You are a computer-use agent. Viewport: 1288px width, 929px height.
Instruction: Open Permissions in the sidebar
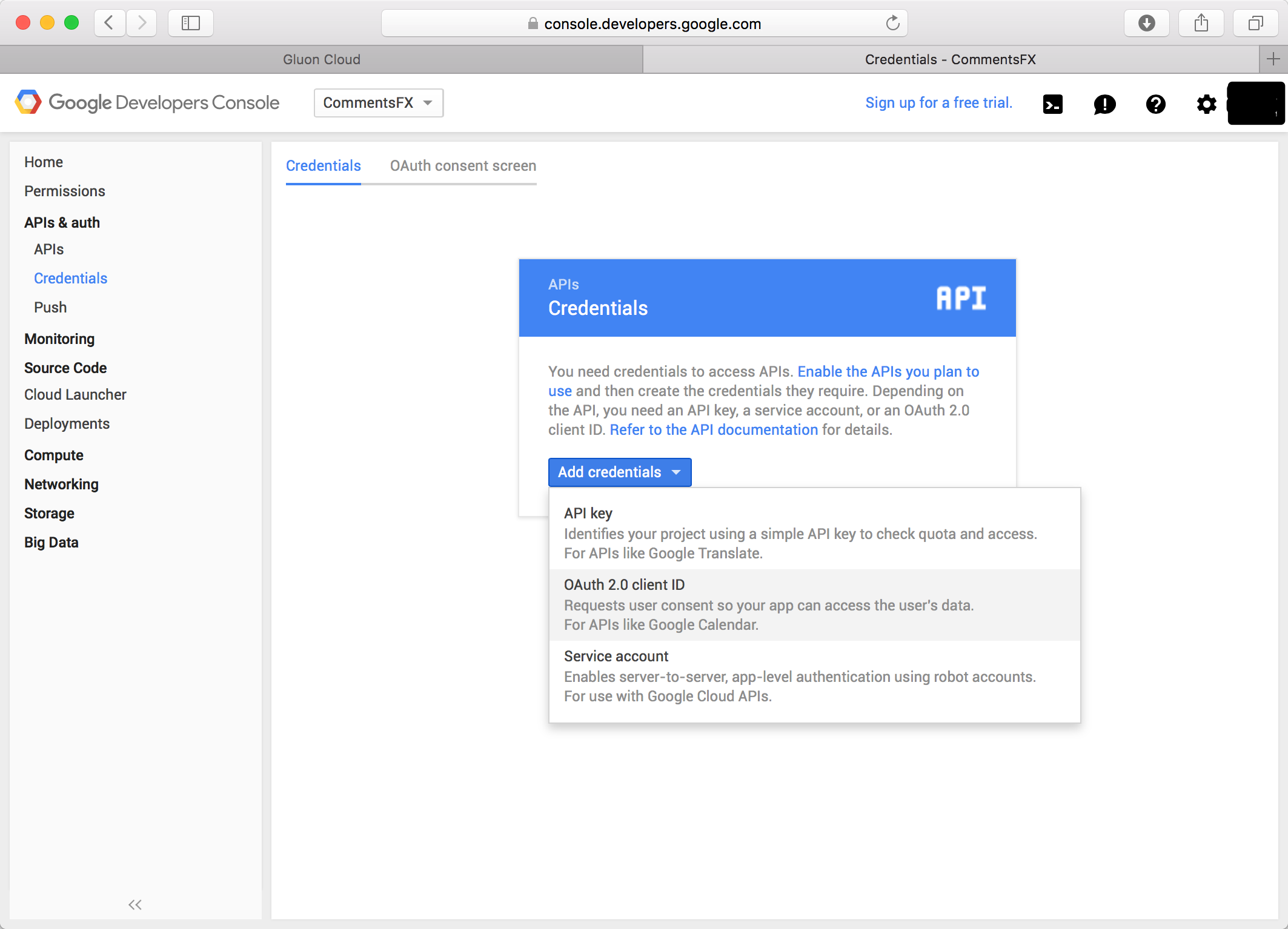(x=65, y=191)
